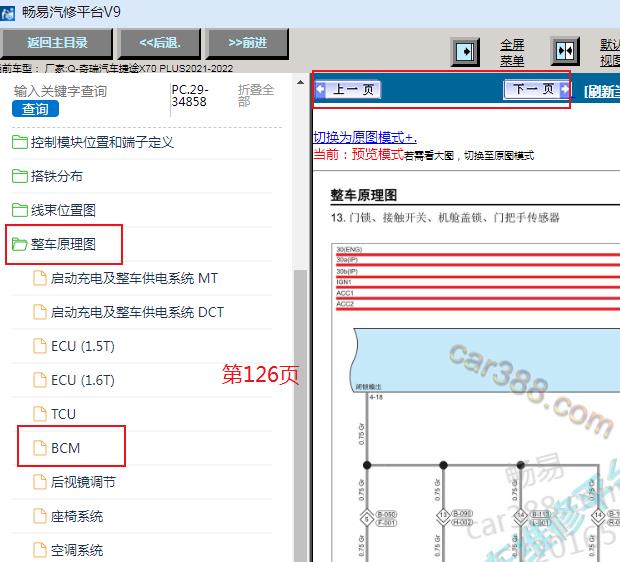The image size is (620, 562).
Task: Click 折叠全部 to collapse all
Action: [x=255, y=95]
